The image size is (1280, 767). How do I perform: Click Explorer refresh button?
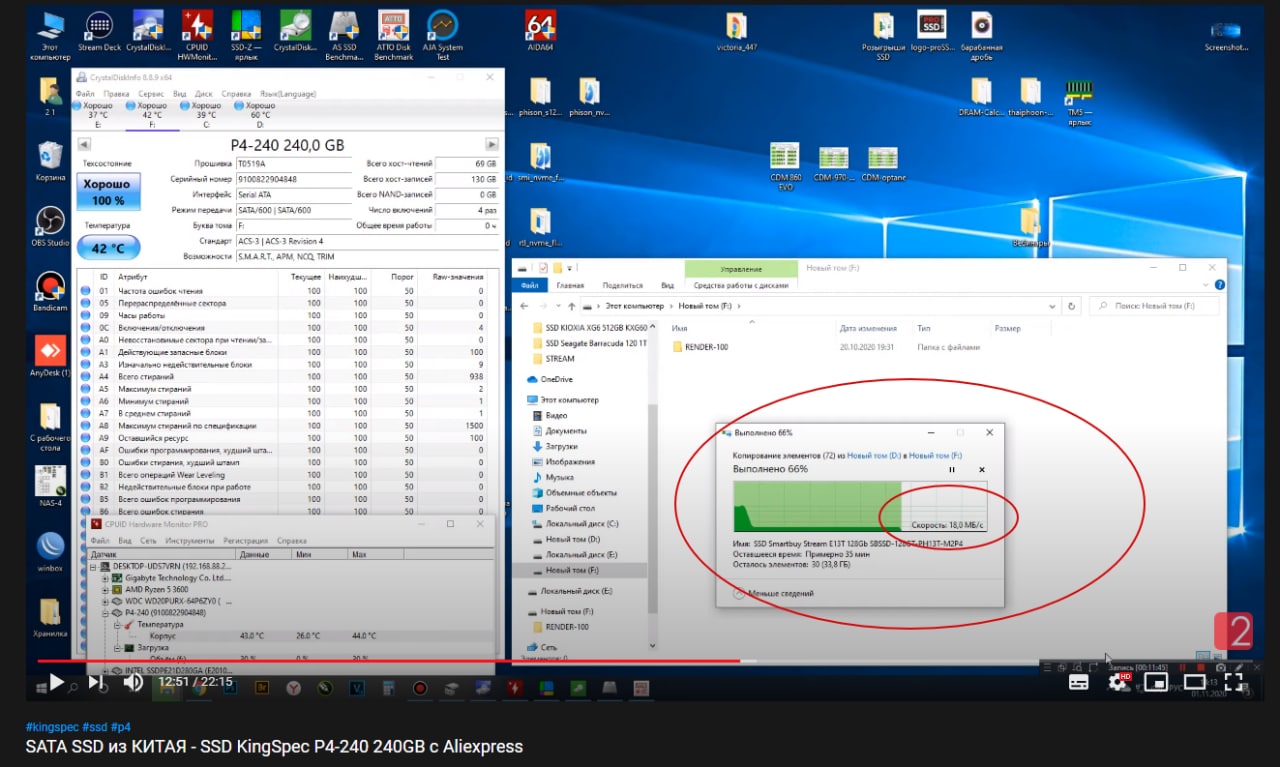(1072, 306)
